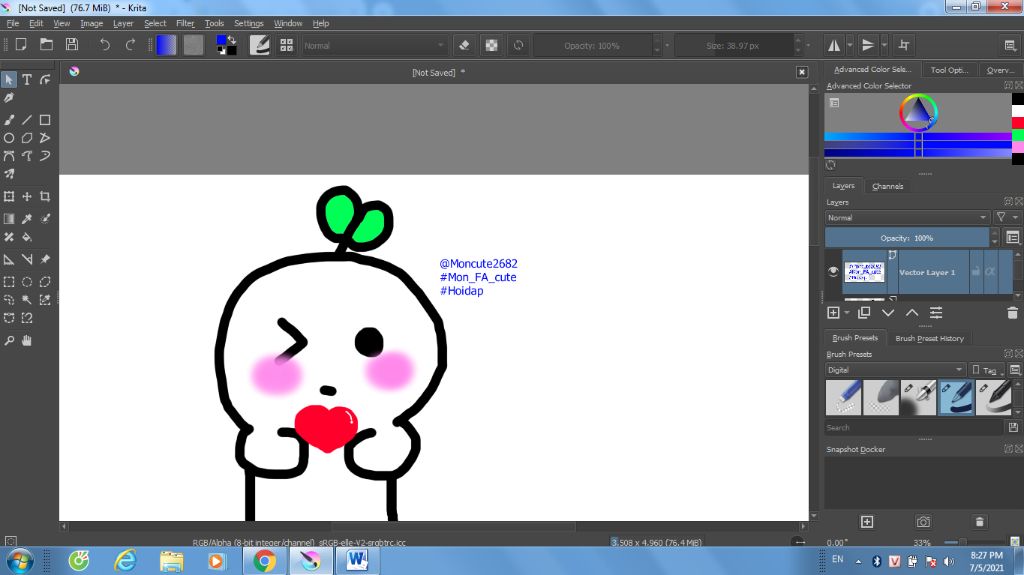Screen dimensions: 1024x575
Task: Select the Color Sampler eyedropper tool
Action: (x=27, y=218)
